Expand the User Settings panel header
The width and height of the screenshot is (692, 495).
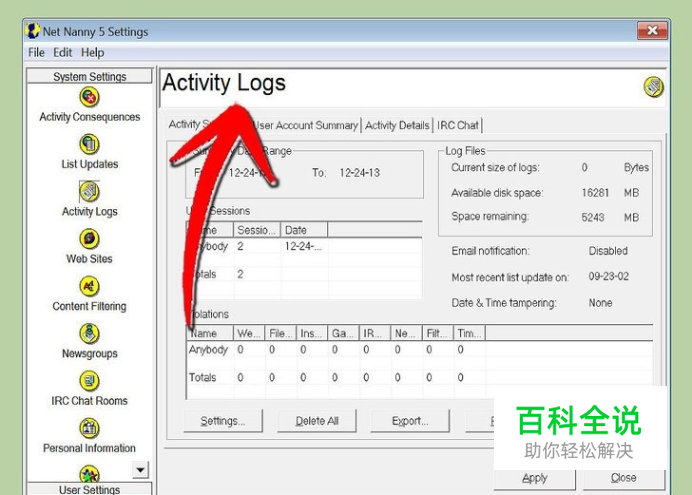[x=89, y=489]
